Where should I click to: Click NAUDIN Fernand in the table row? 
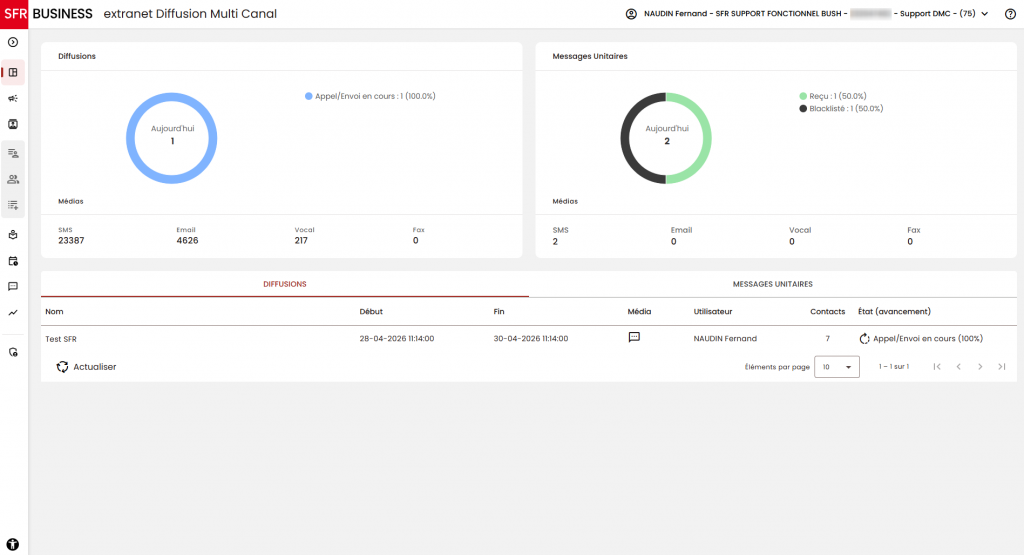click(x=725, y=339)
